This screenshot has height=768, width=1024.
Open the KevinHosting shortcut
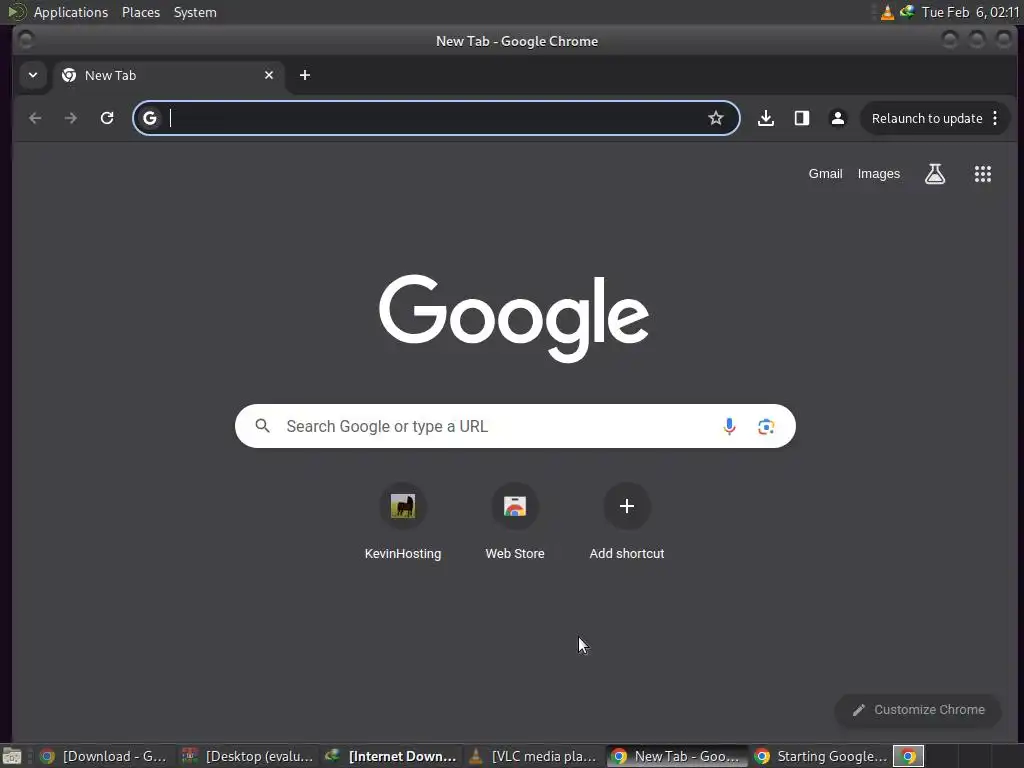coord(403,522)
